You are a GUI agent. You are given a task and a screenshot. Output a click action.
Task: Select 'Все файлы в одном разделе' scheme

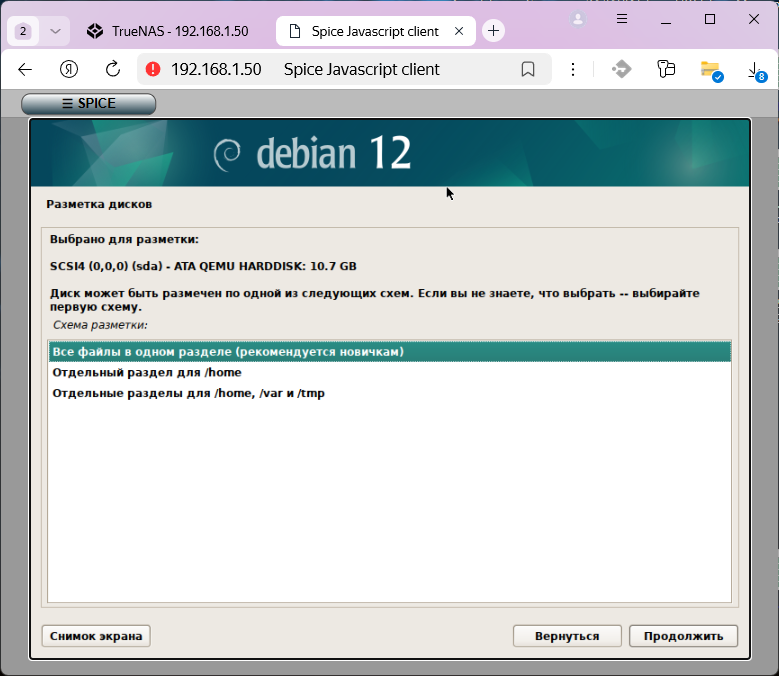point(390,352)
